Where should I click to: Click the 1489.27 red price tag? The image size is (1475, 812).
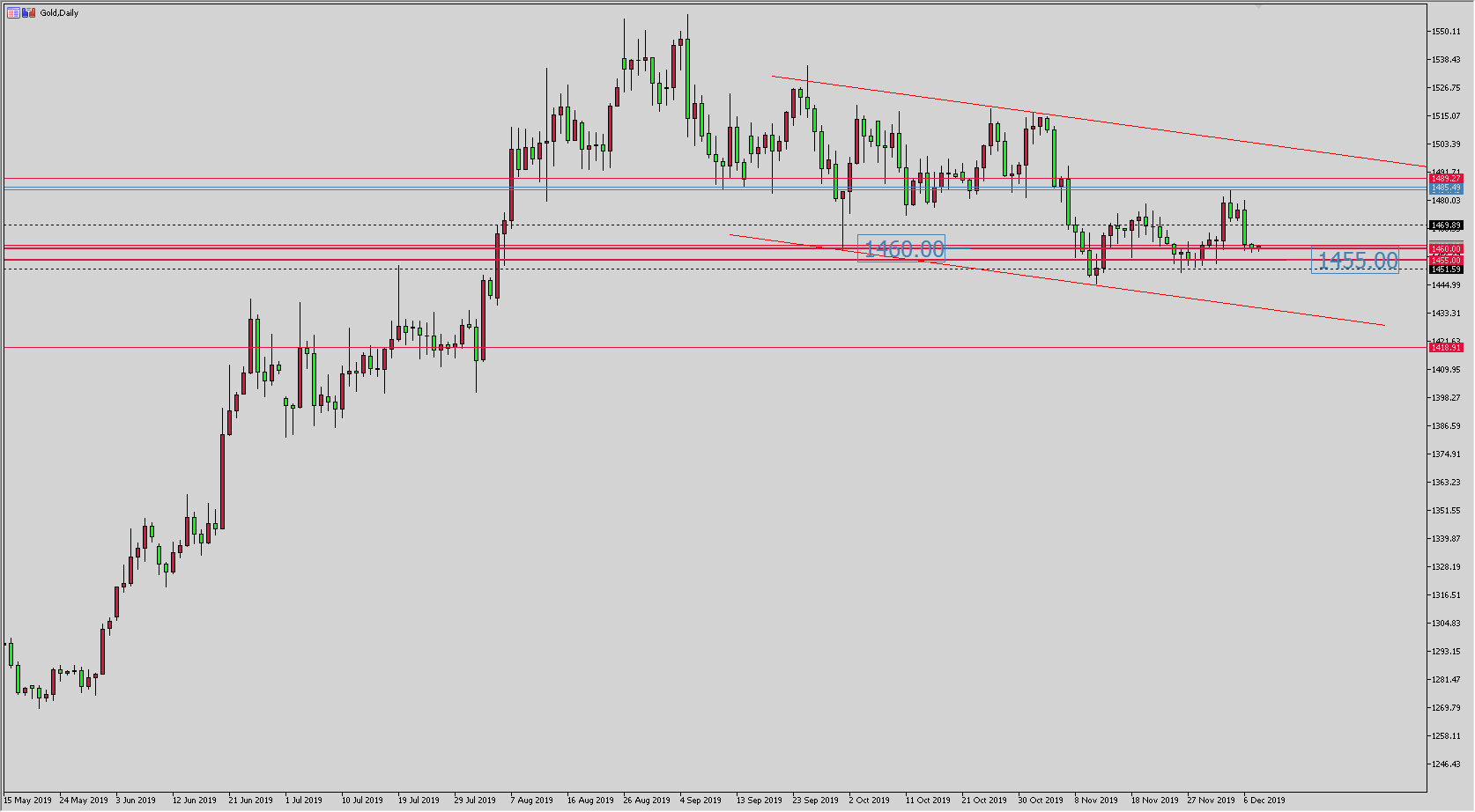[x=1446, y=179]
